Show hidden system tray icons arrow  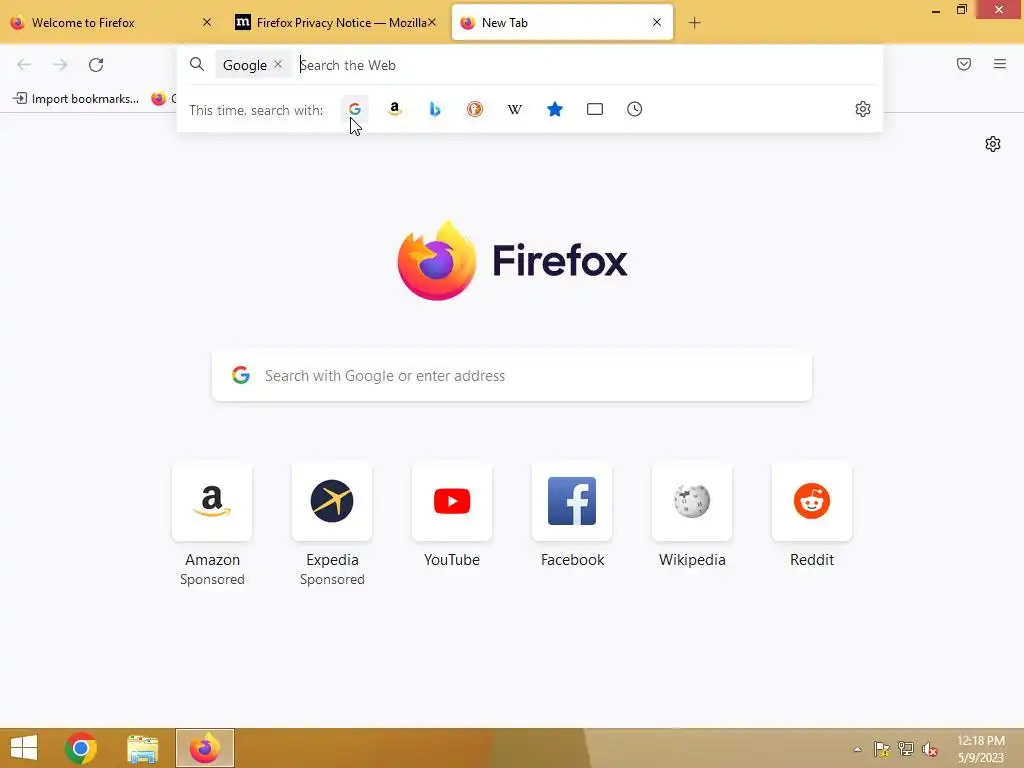(x=857, y=749)
